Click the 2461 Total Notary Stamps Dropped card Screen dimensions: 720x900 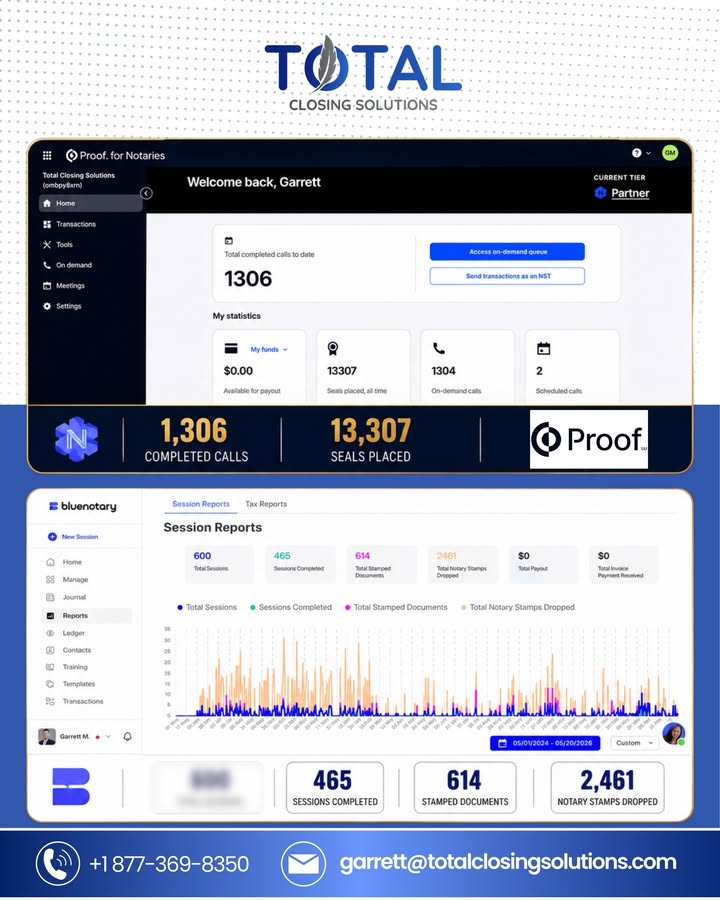(463, 564)
